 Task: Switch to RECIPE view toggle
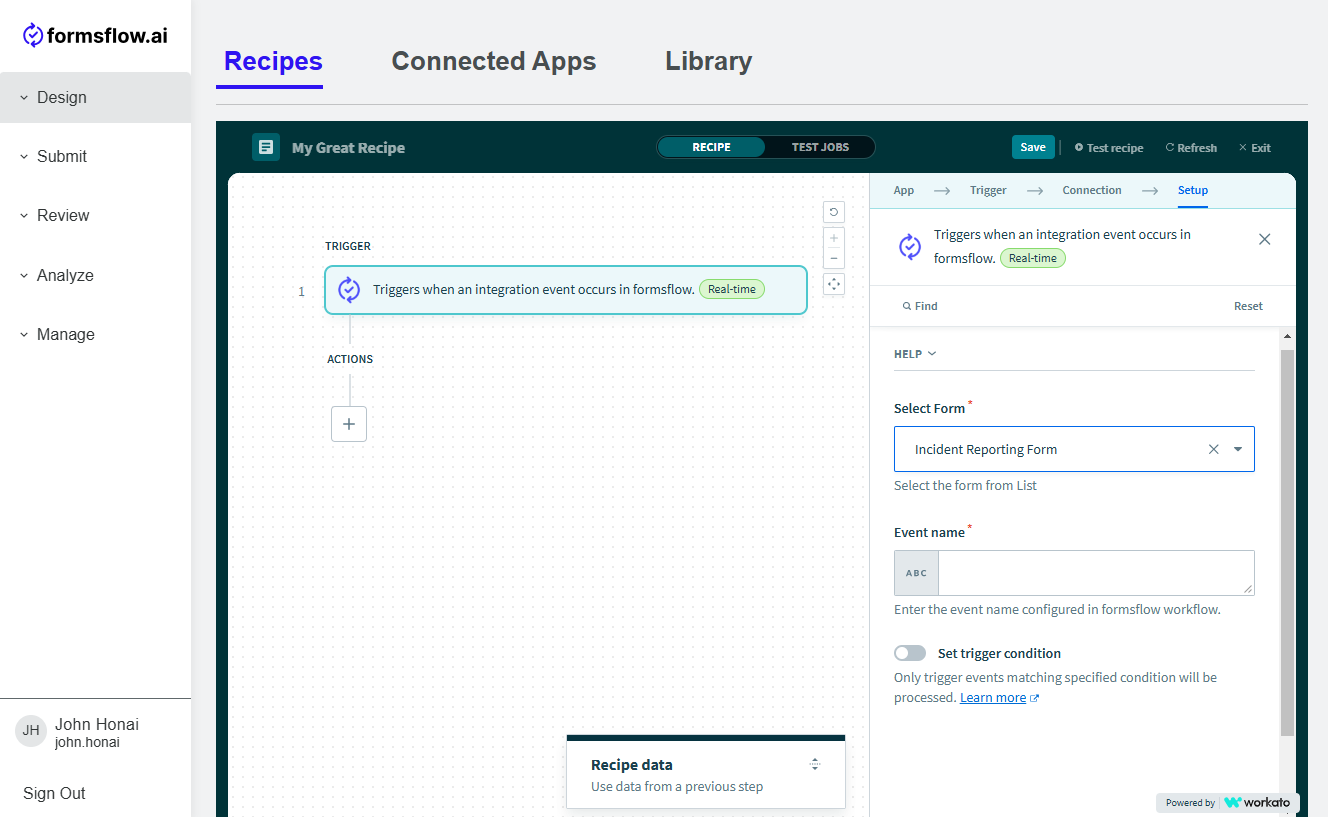click(711, 147)
